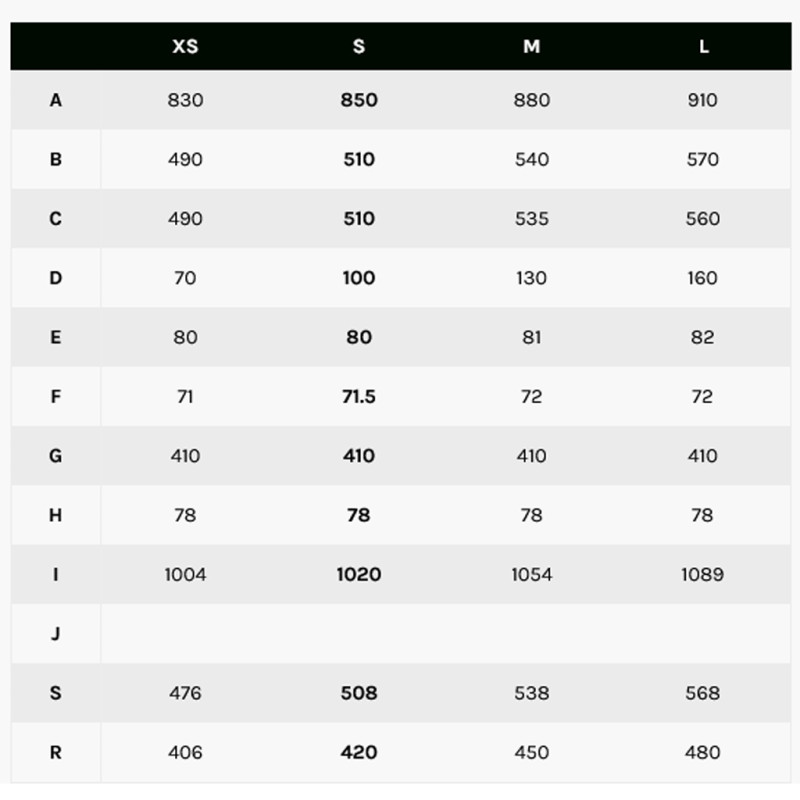The width and height of the screenshot is (800, 800).
Task: Select the empty row labeled J
Action: tap(401, 634)
